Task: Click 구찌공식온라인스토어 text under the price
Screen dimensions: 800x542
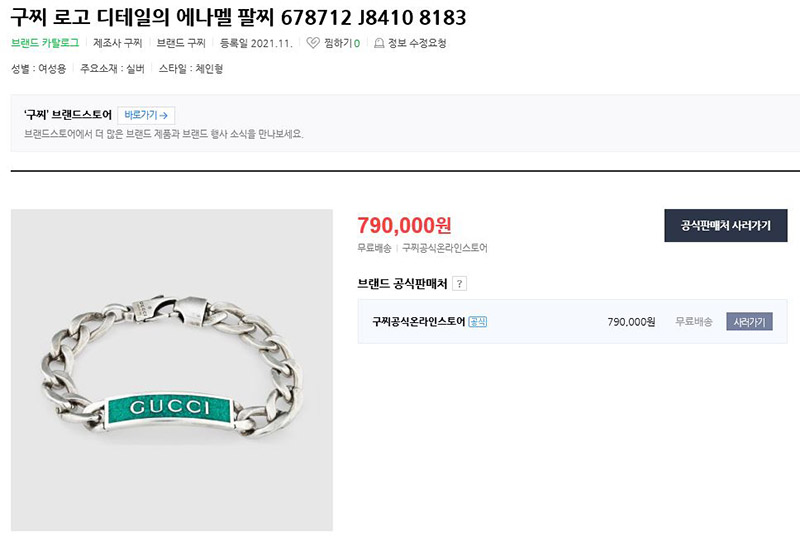Action: click(x=445, y=248)
